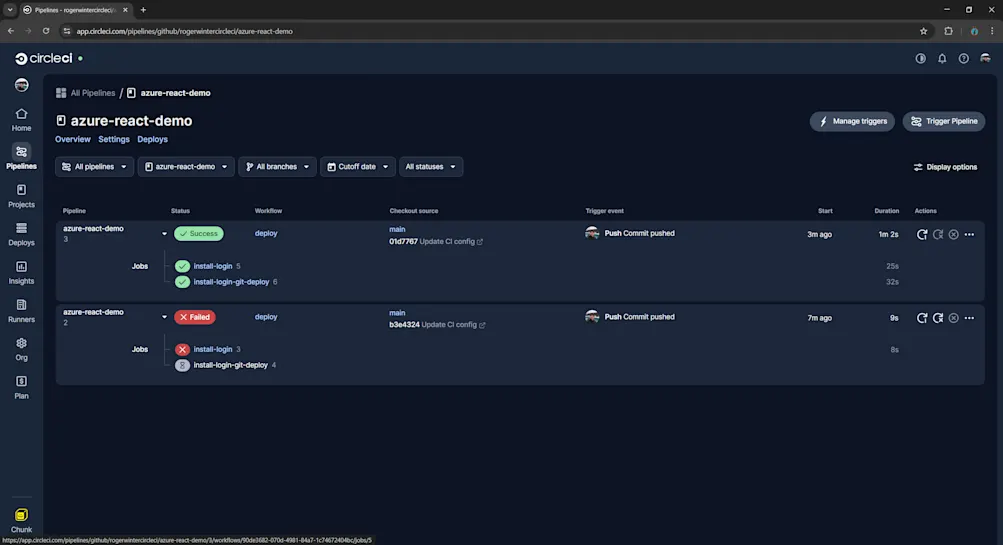This screenshot has width=1003, height=545.
Task: Open the Cutoff date filter dropdown
Action: point(358,166)
